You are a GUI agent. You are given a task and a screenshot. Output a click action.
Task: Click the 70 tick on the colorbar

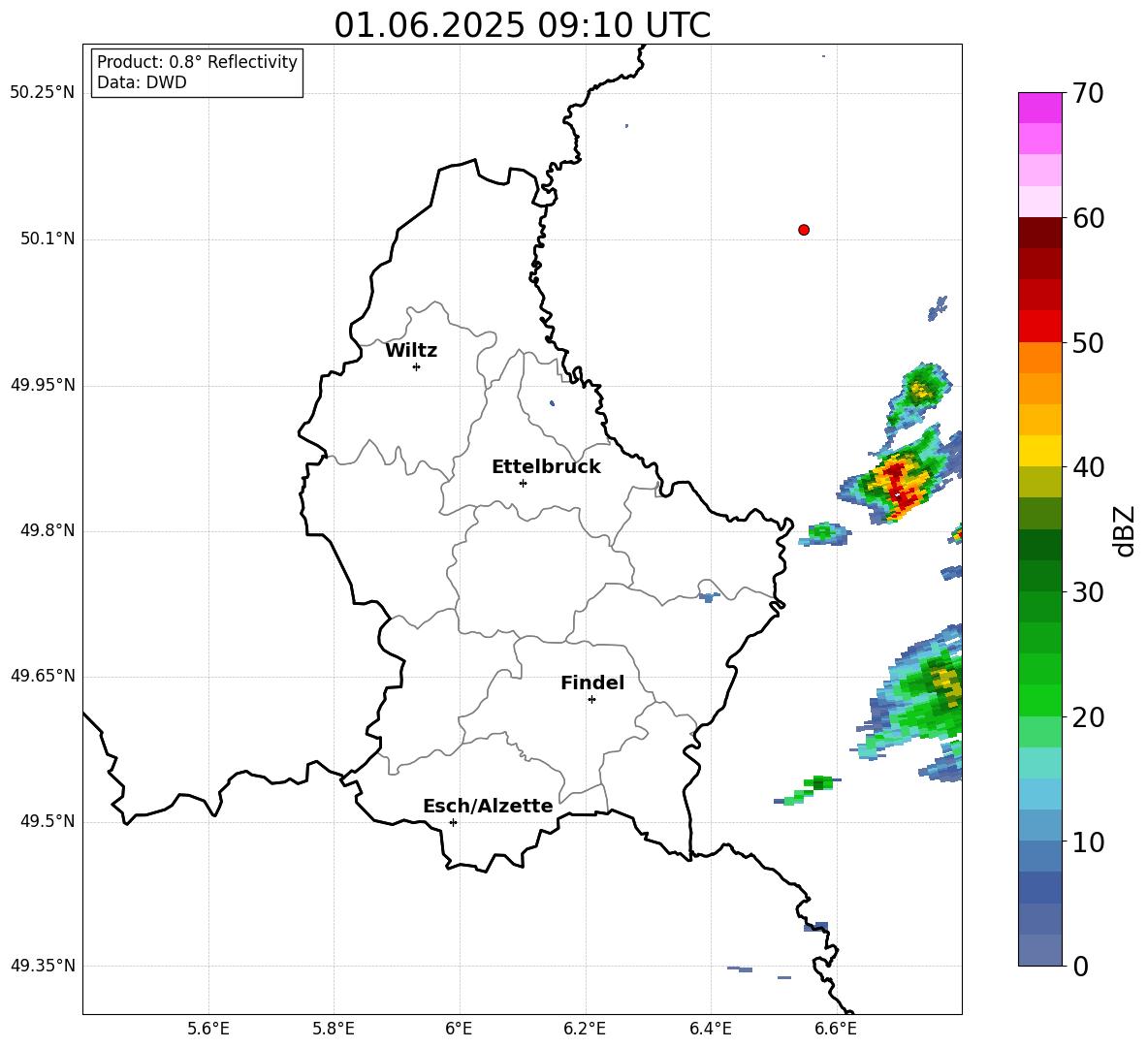pyautogui.click(x=1088, y=93)
